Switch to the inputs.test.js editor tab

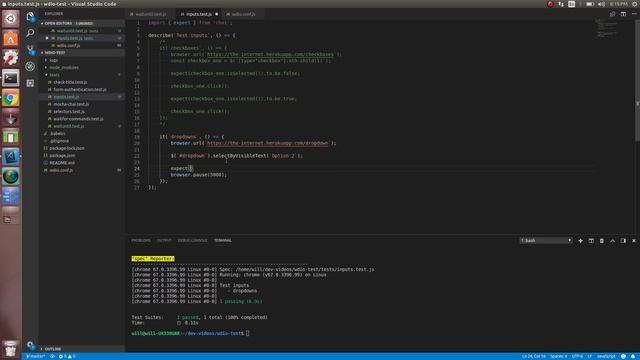tap(198, 14)
